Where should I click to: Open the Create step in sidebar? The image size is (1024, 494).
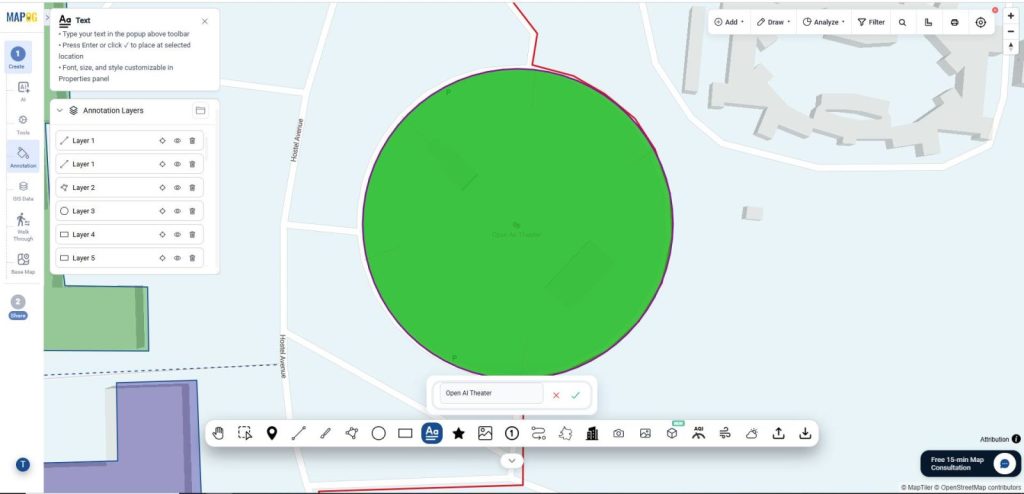18,57
